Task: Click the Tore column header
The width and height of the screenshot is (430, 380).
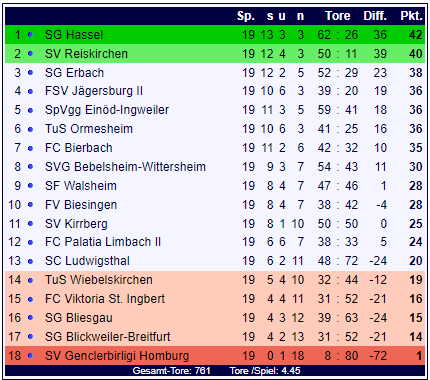Action: click(x=338, y=16)
